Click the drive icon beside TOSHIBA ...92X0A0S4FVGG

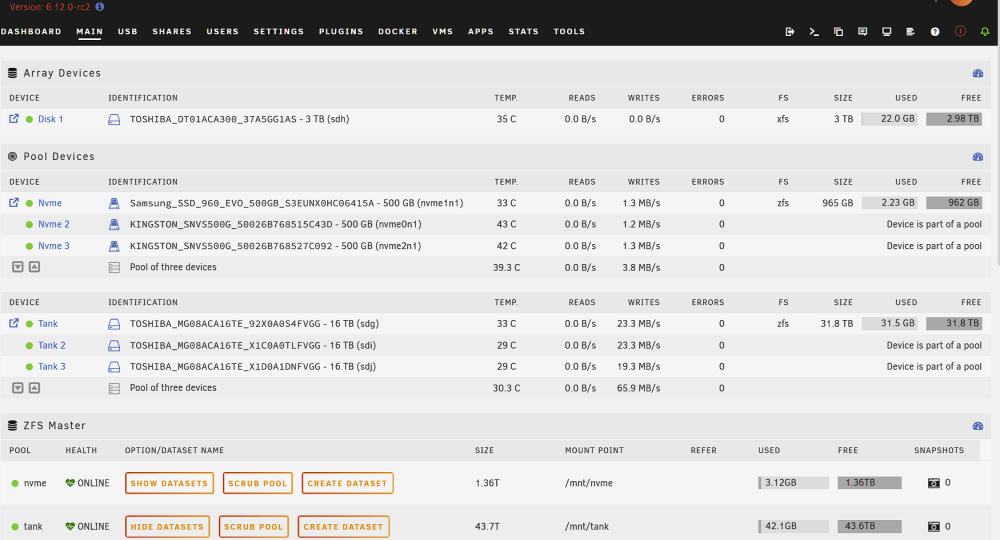pos(114,324)
